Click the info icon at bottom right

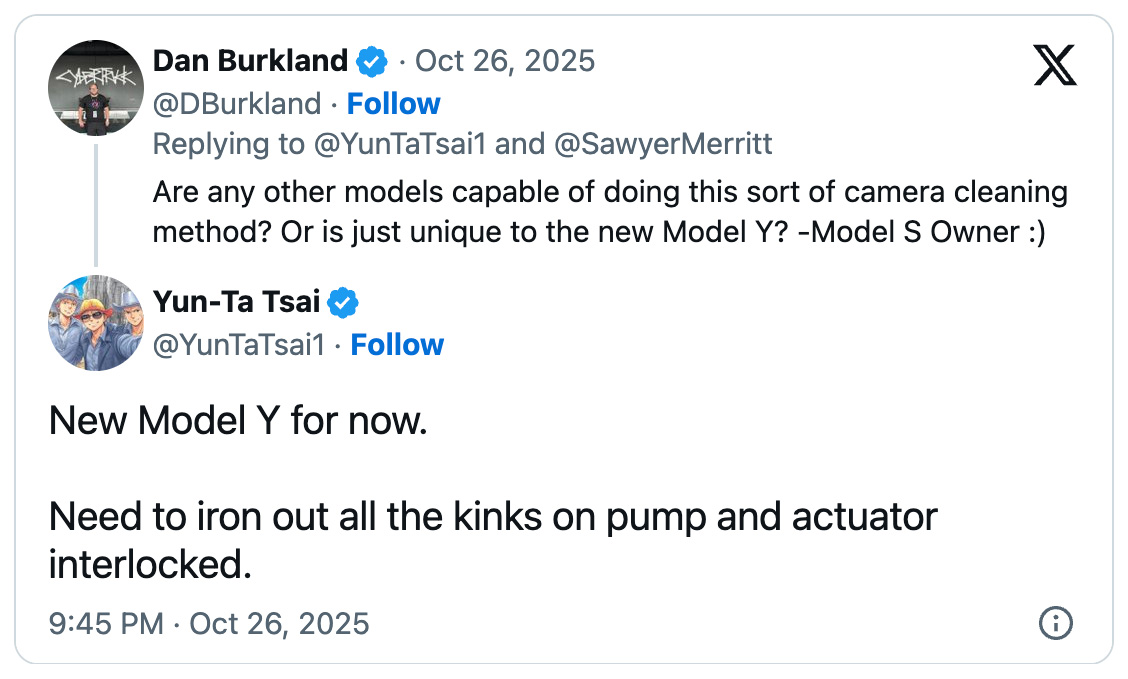coord(1056,624)
